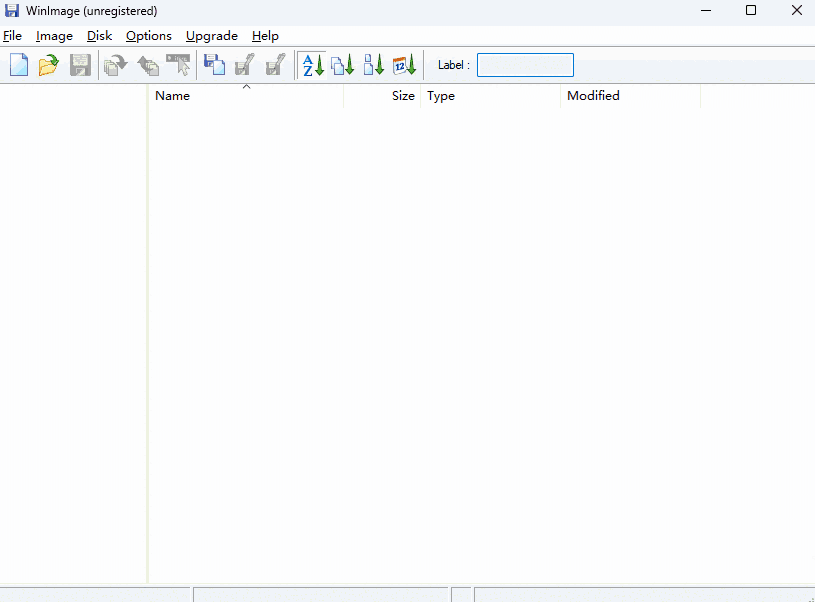Read a disk into an image
Screen dimensions: 815x602
[x=214, y=64]
